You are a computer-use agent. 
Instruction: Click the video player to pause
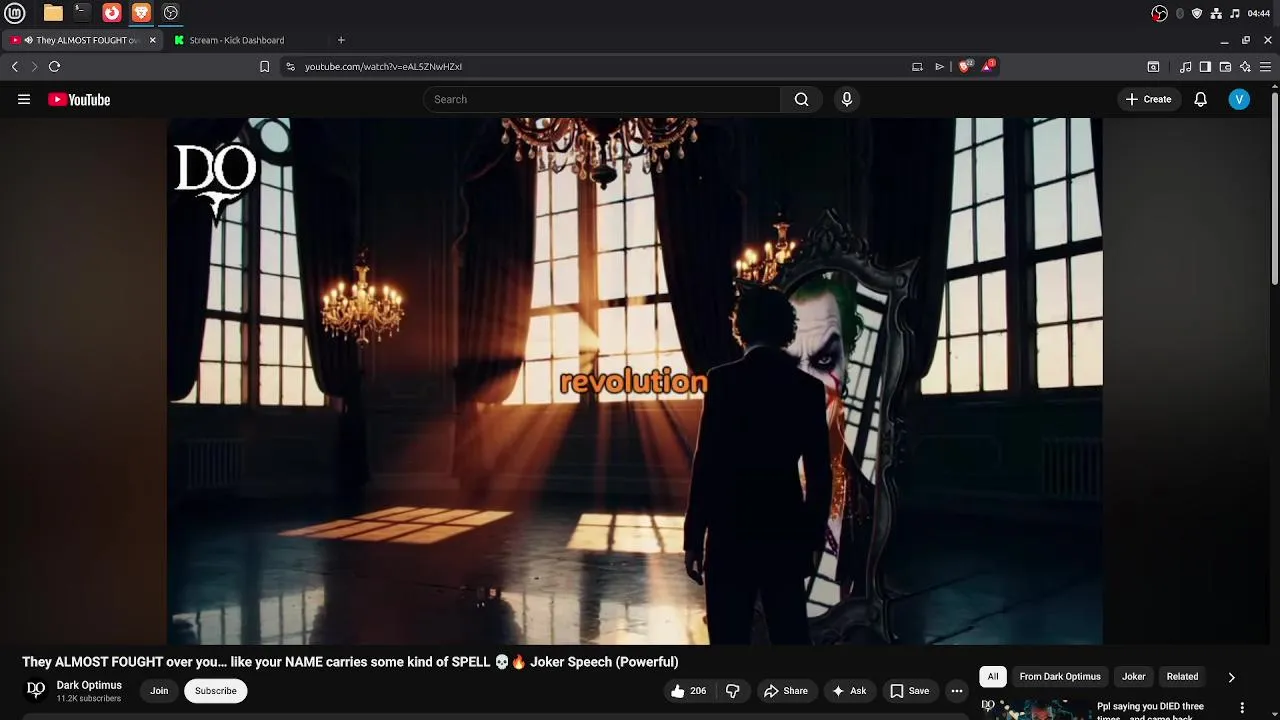pyautogui.click(x=634, y=381)
